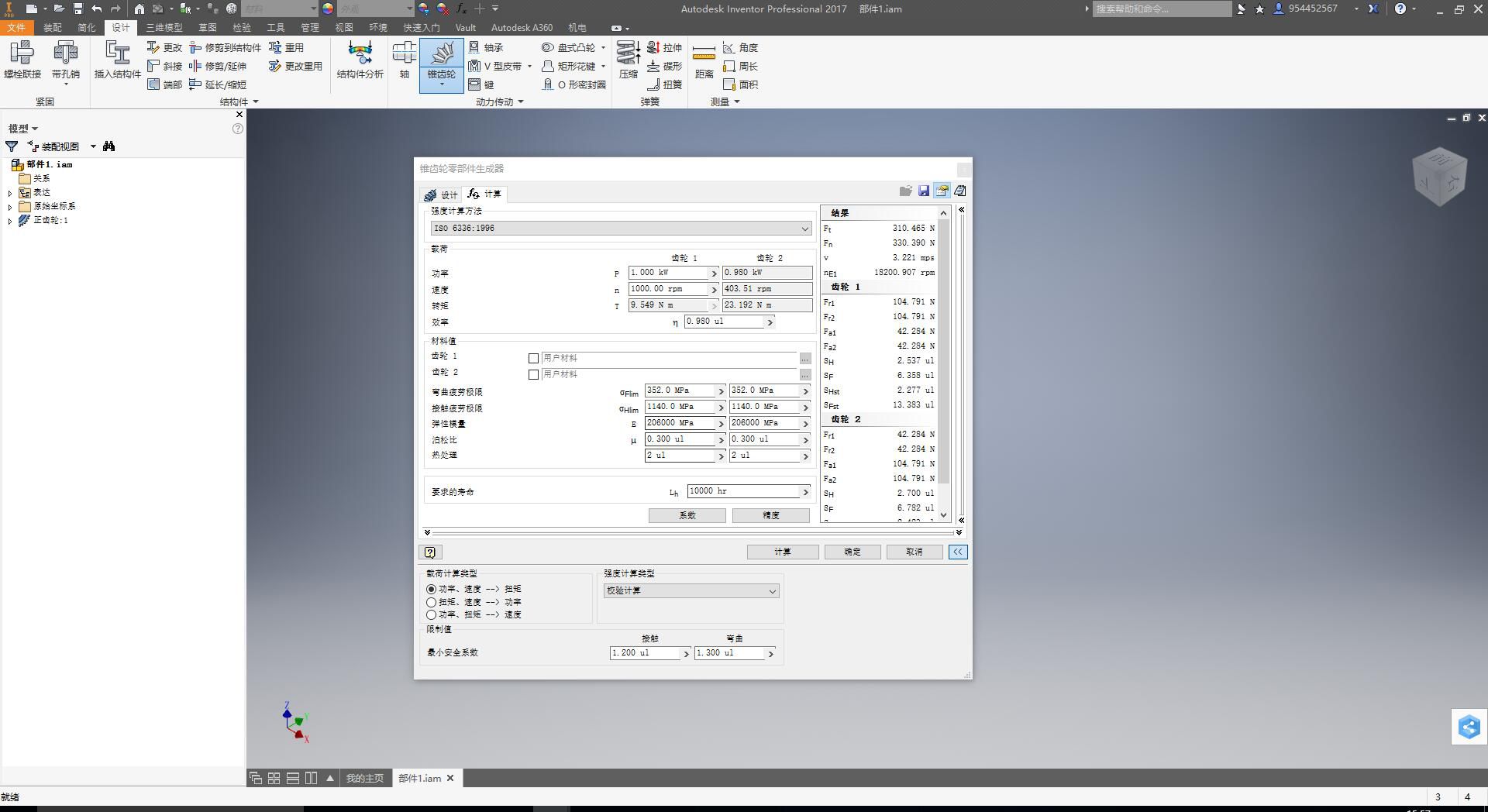Click the 修剪到结构件 trim to frame tool
This screenshot has width=1488, height=812.
(x=226, y=47)
